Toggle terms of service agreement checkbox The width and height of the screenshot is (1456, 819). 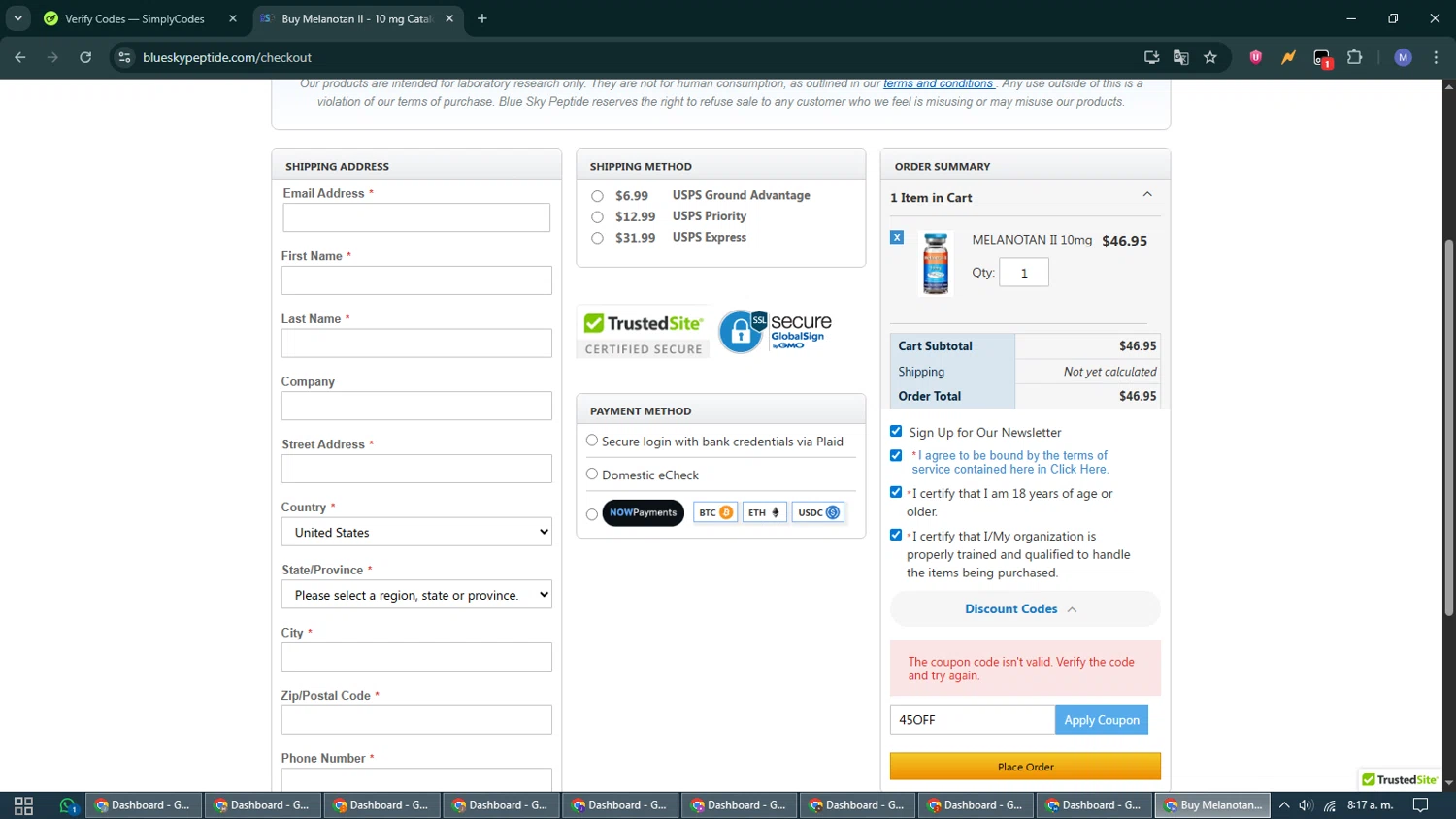896,455
